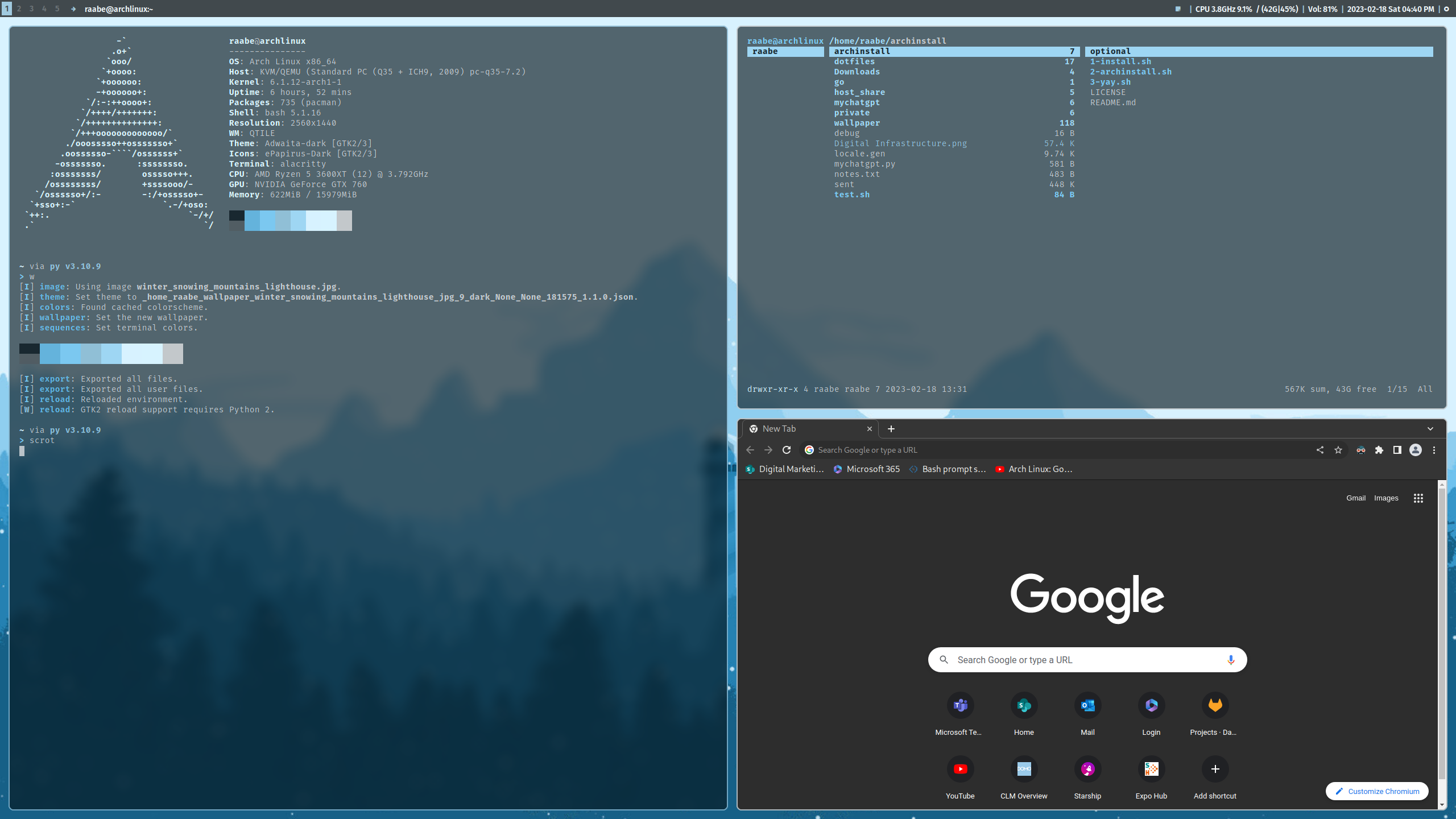Open the Gmail link
Viewport: 1456px width, 819px height.
1355,498
